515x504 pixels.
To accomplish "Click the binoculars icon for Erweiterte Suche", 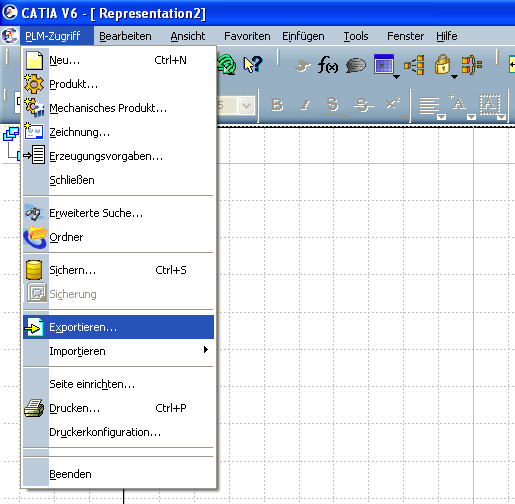I will 34,213.
